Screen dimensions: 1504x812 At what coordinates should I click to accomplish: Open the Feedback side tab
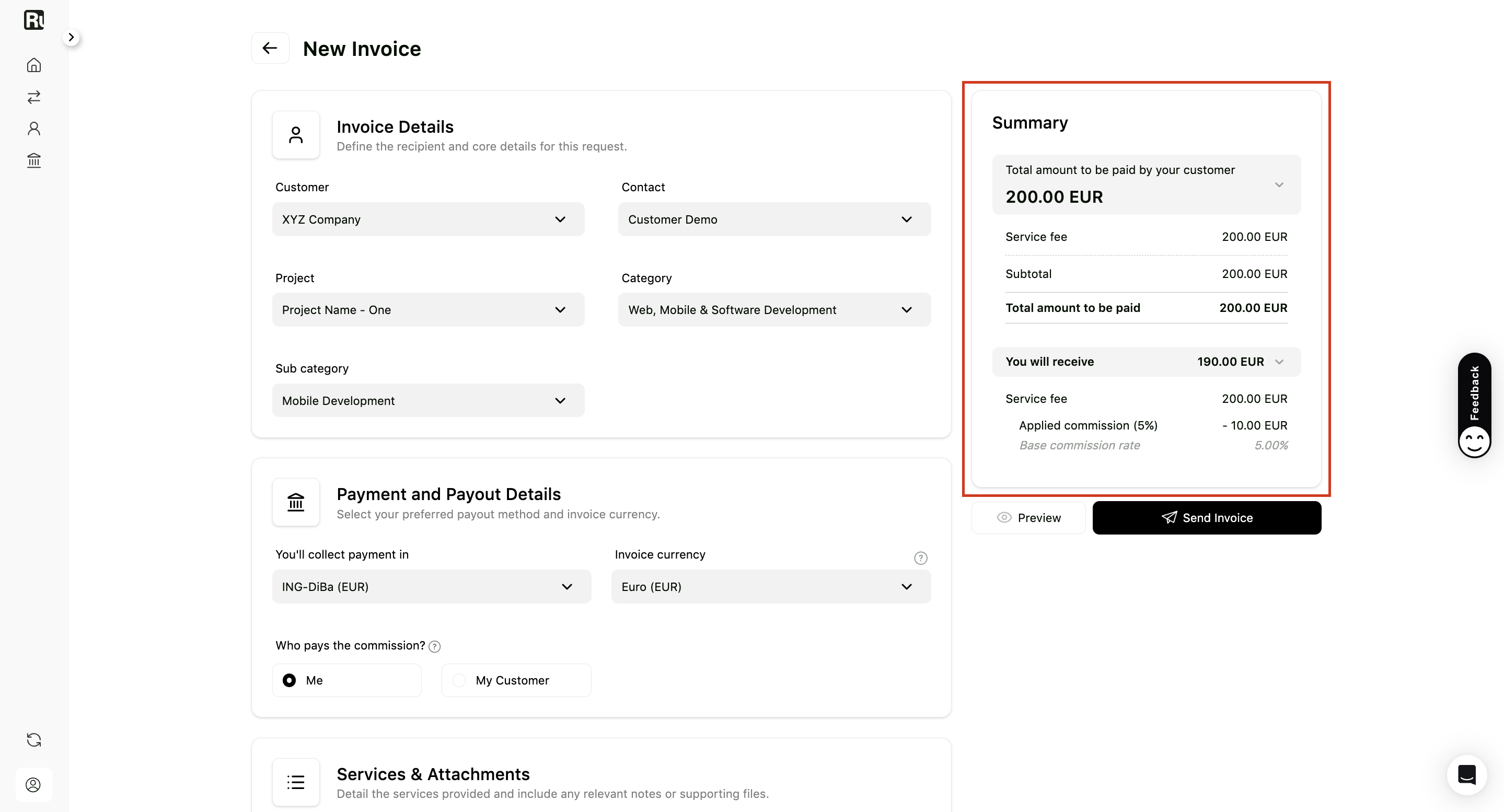(1474, 405)
